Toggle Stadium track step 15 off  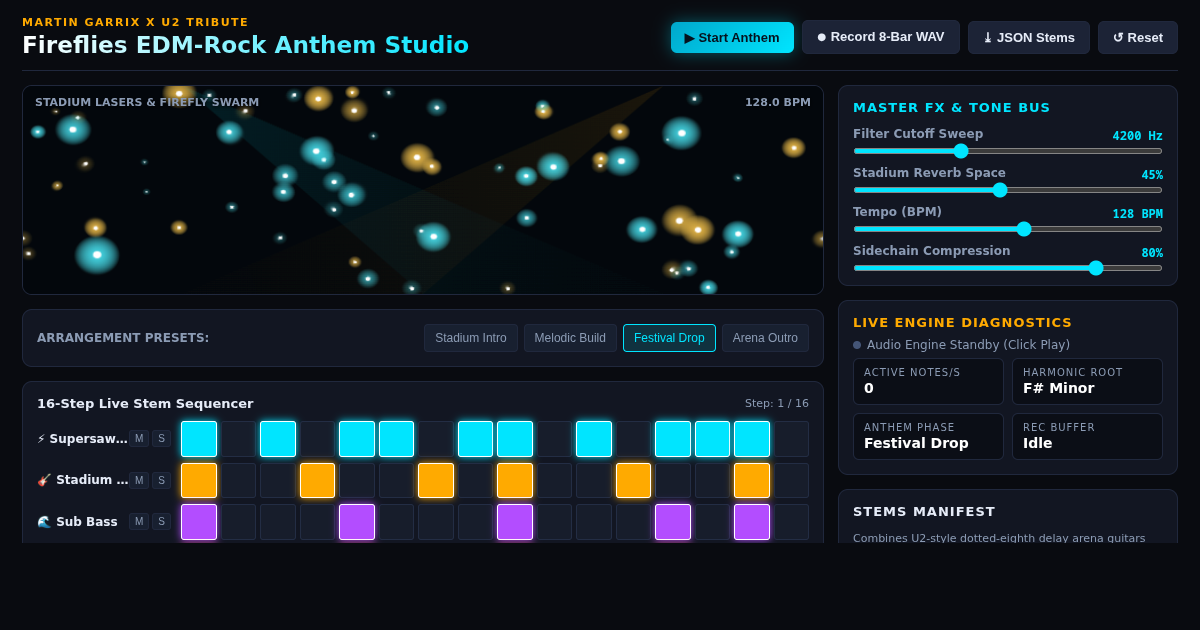[x=752, y=480]
